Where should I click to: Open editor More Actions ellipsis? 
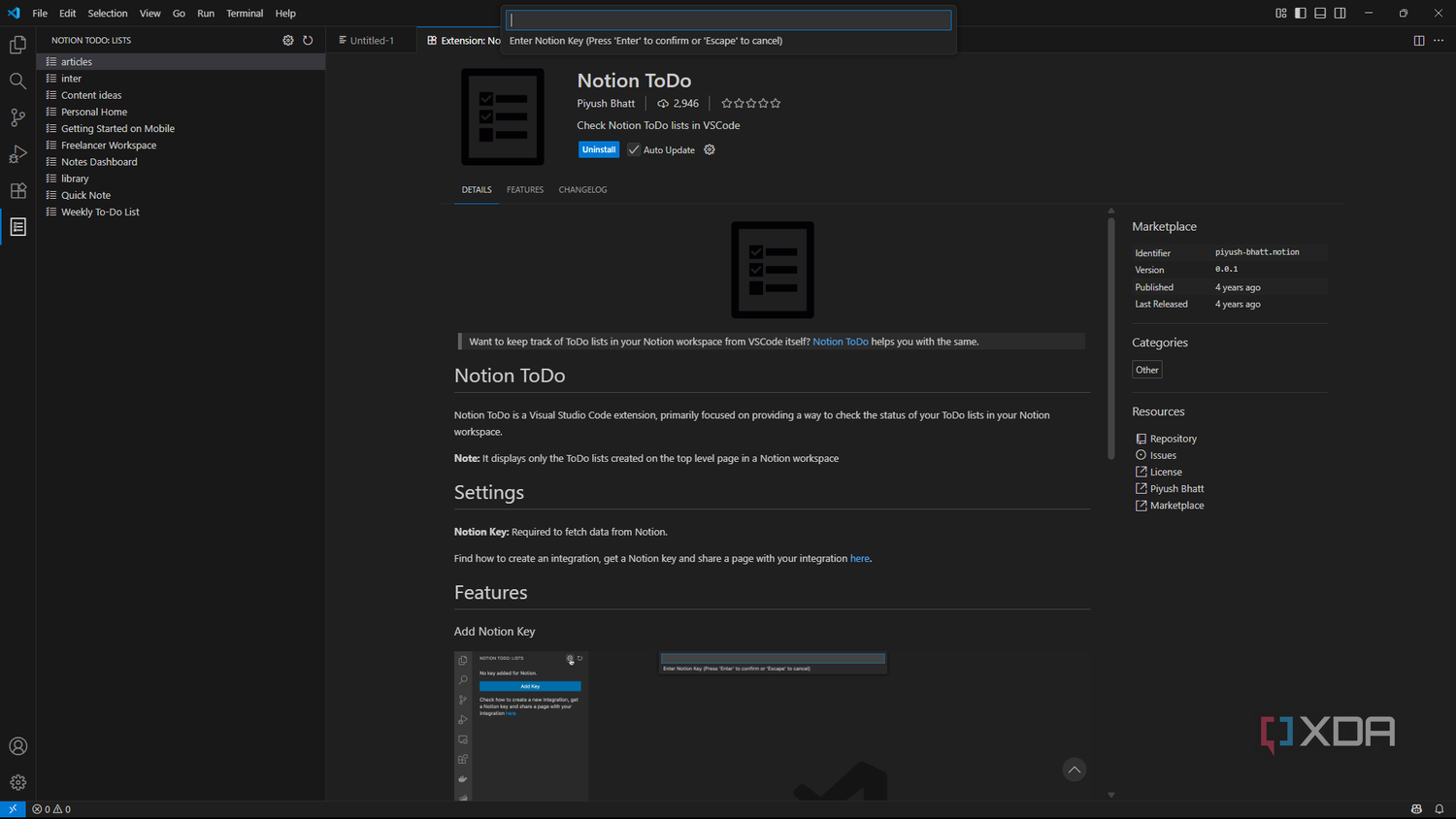click(1439, 40)
